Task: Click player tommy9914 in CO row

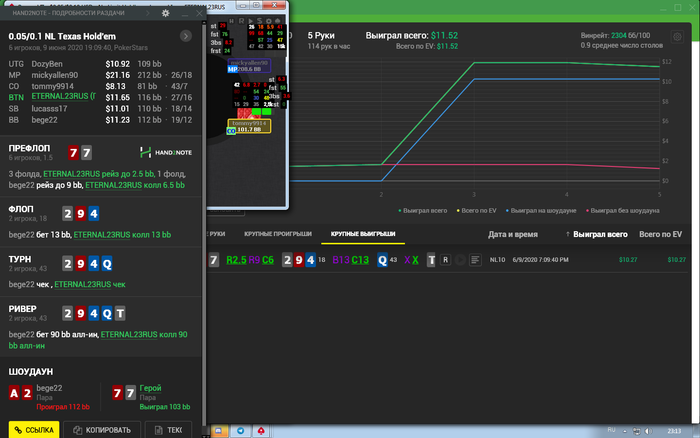Action: pos(52,86)
